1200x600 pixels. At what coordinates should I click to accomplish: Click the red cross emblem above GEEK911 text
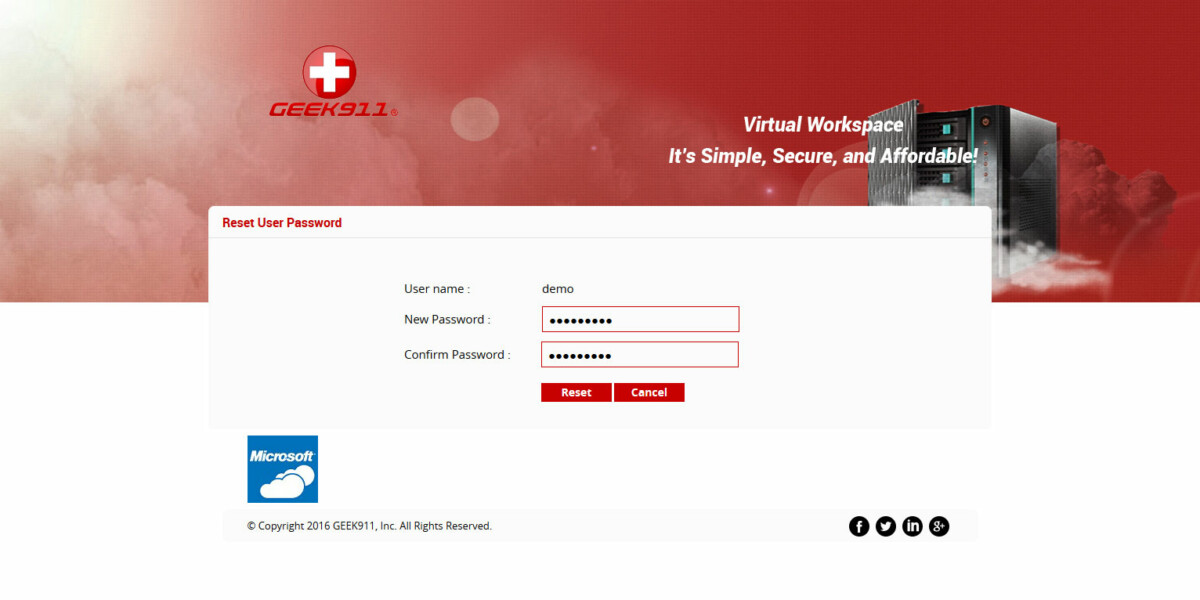pyautogui.click(x=328, y=72)
